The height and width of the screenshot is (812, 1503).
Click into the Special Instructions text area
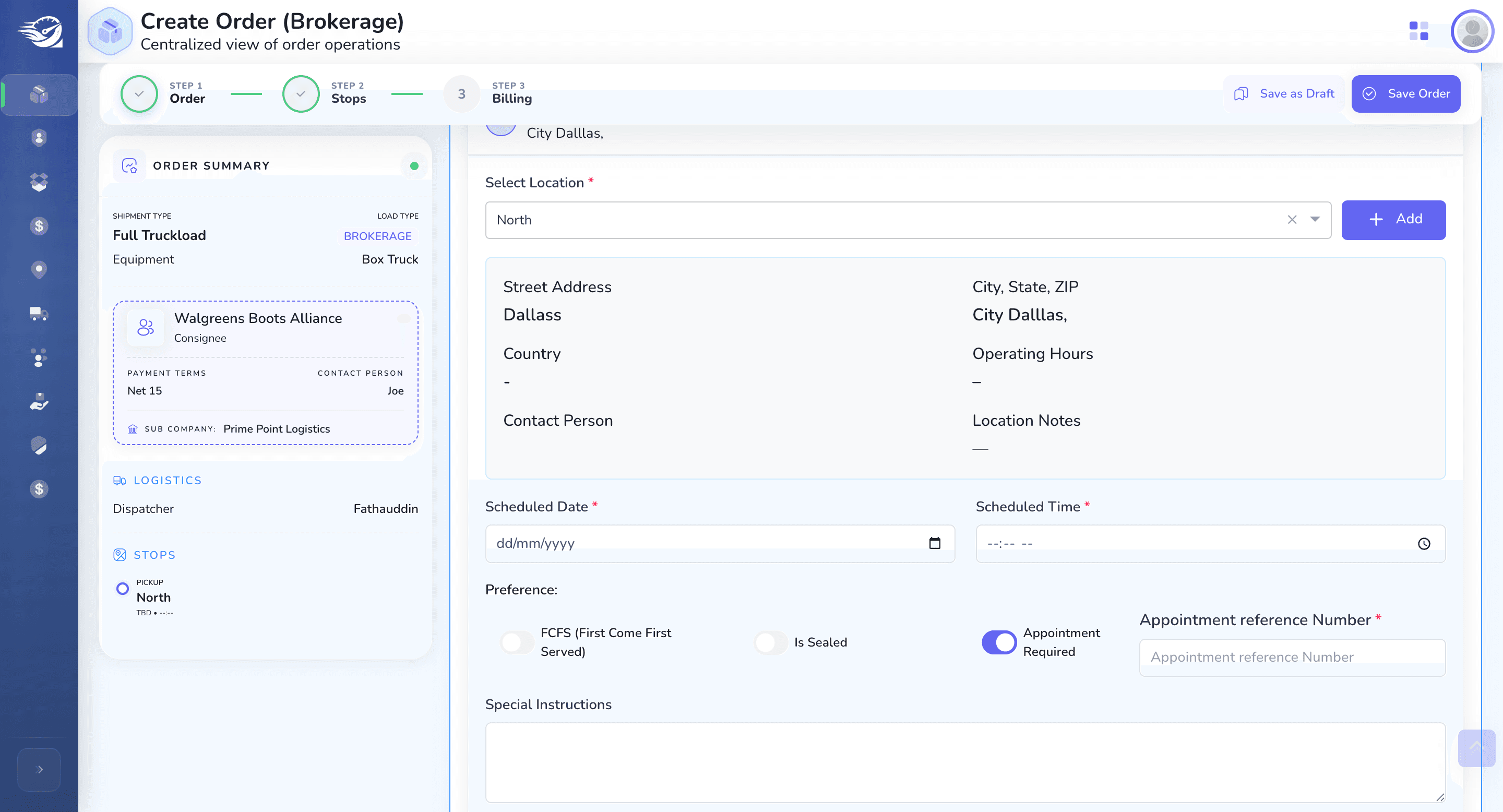point(965,762)
